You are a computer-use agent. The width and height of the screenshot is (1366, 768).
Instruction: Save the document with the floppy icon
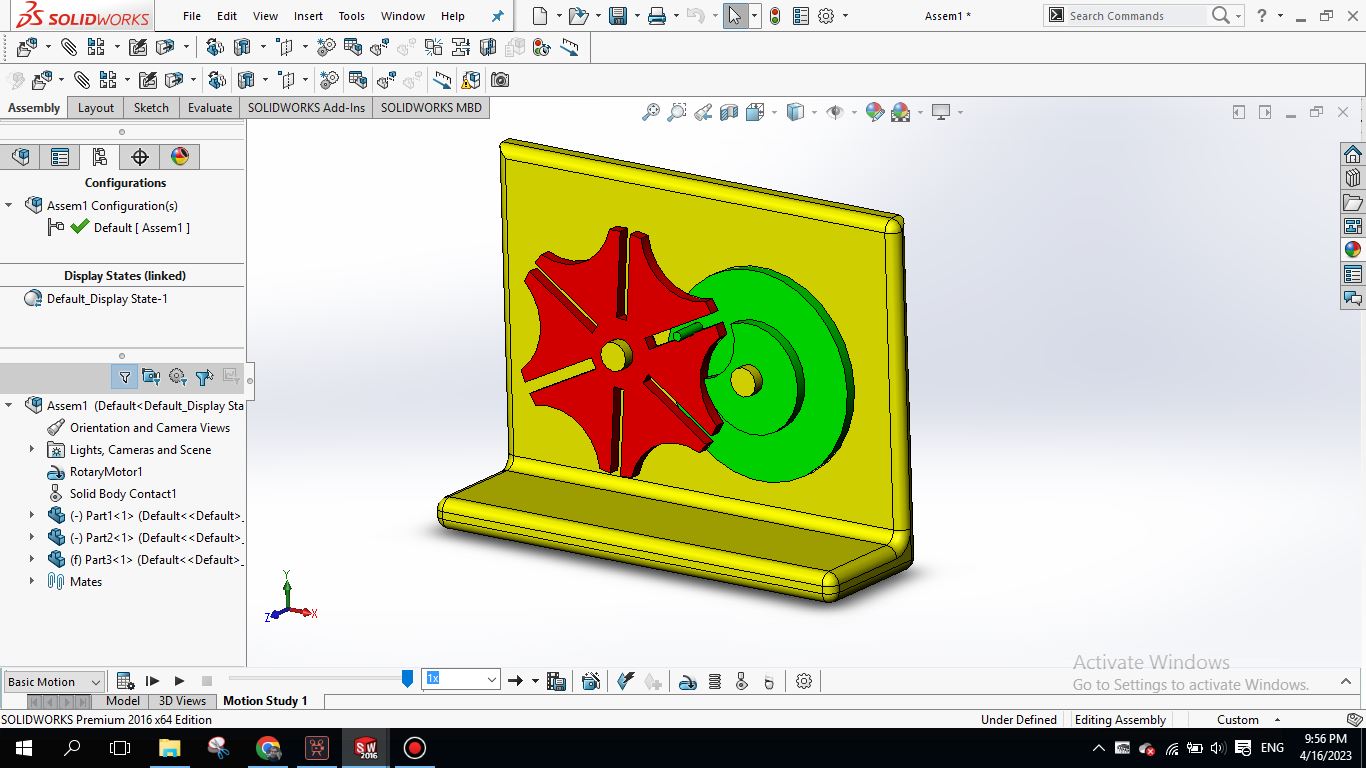617,16
